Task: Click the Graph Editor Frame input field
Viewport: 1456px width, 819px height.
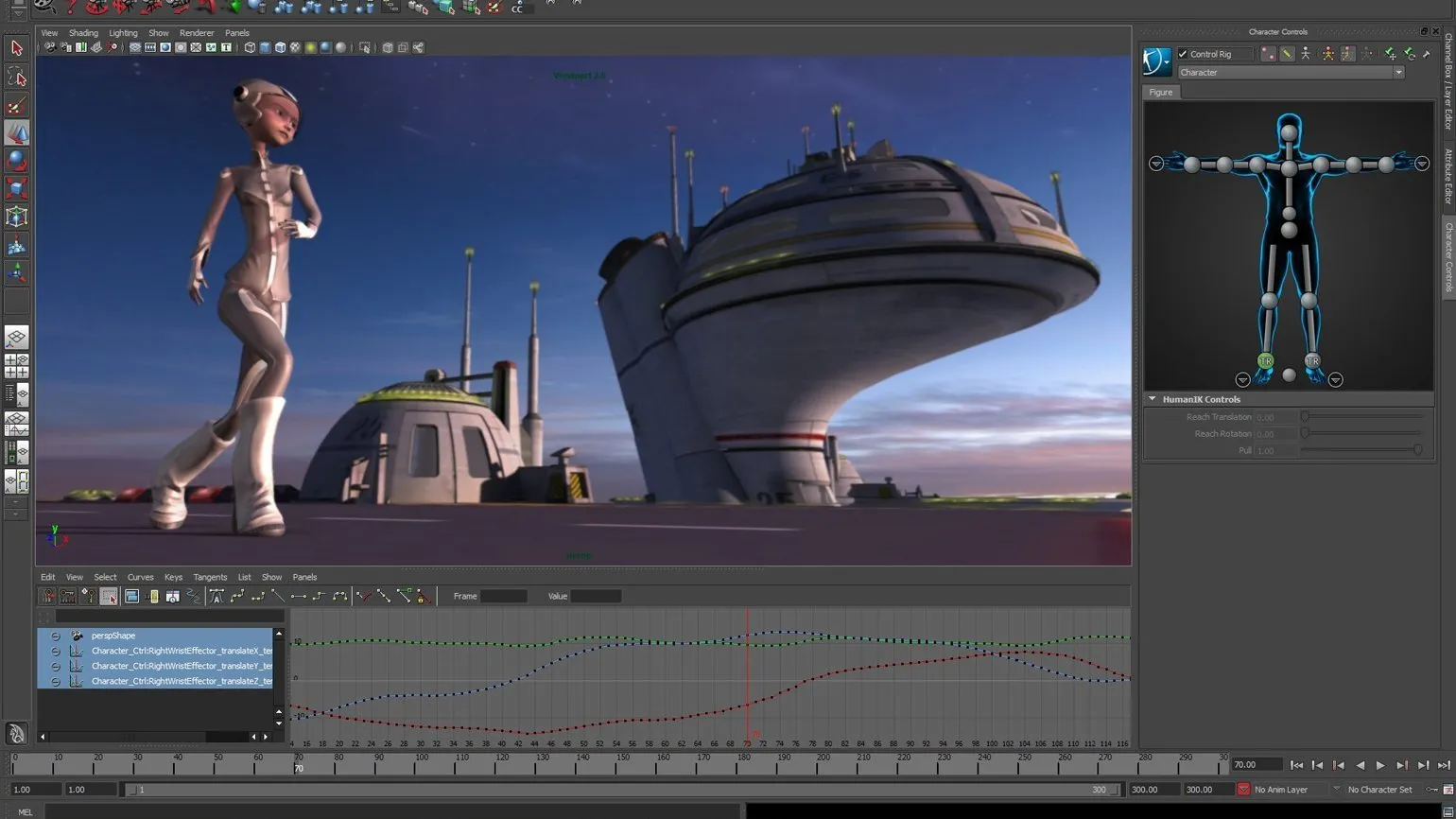Action: click(503, 597)
